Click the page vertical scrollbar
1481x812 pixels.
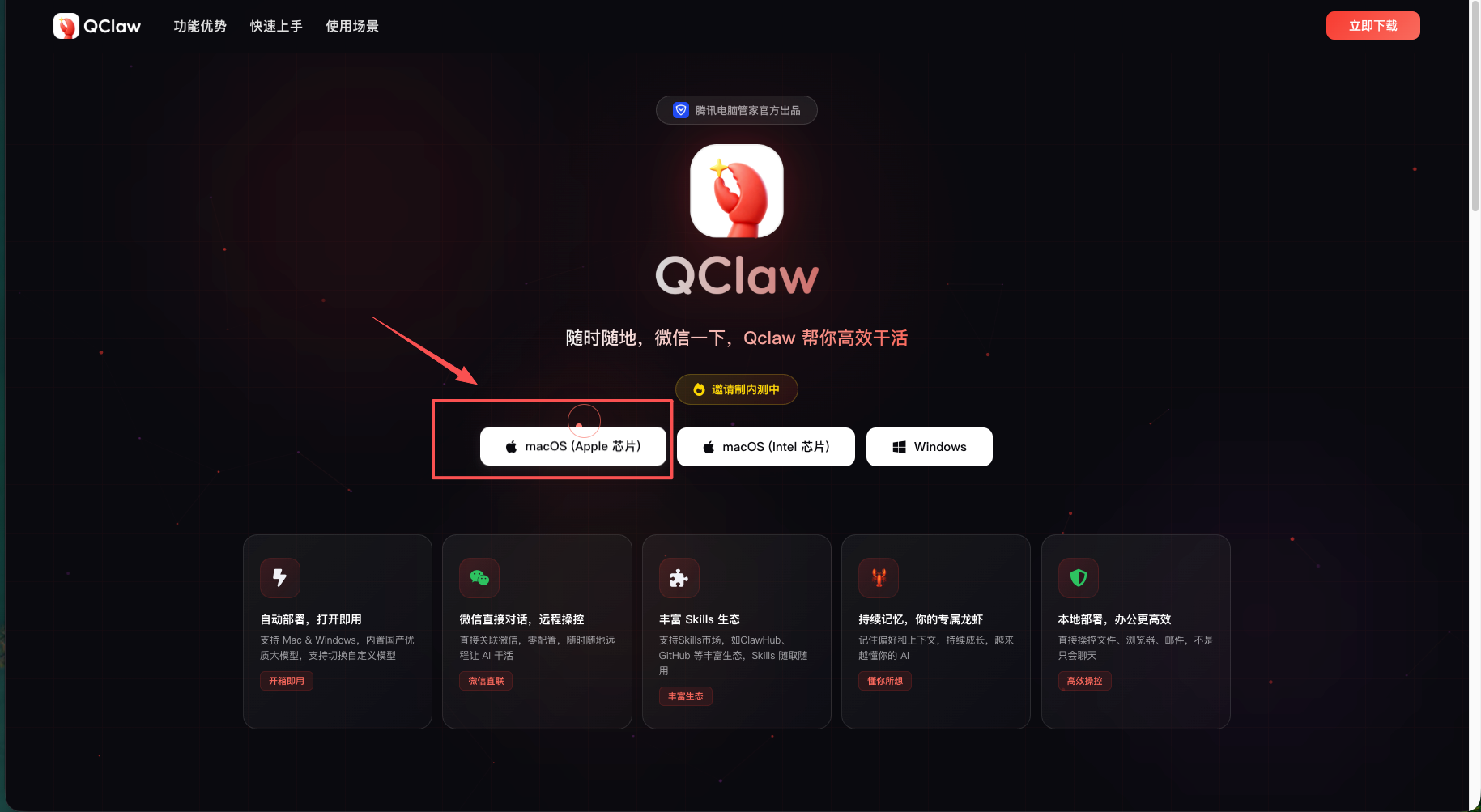(1475, 405)
